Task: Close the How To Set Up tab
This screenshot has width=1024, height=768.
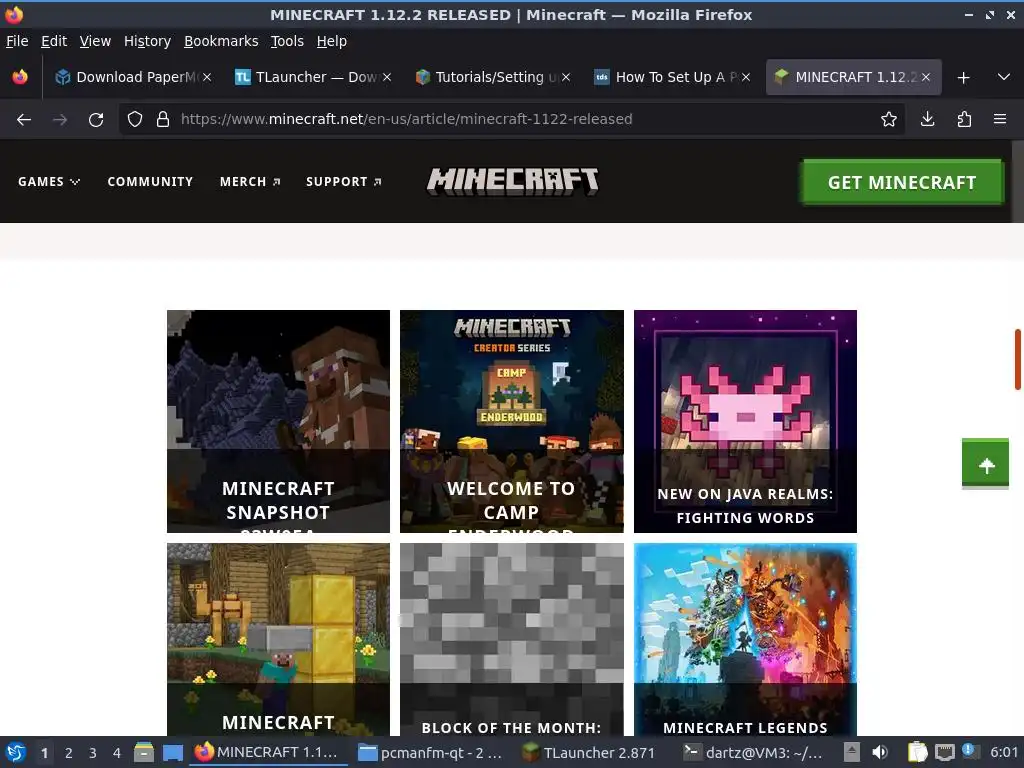Action: pyautogui.click(x=746, y=77)
